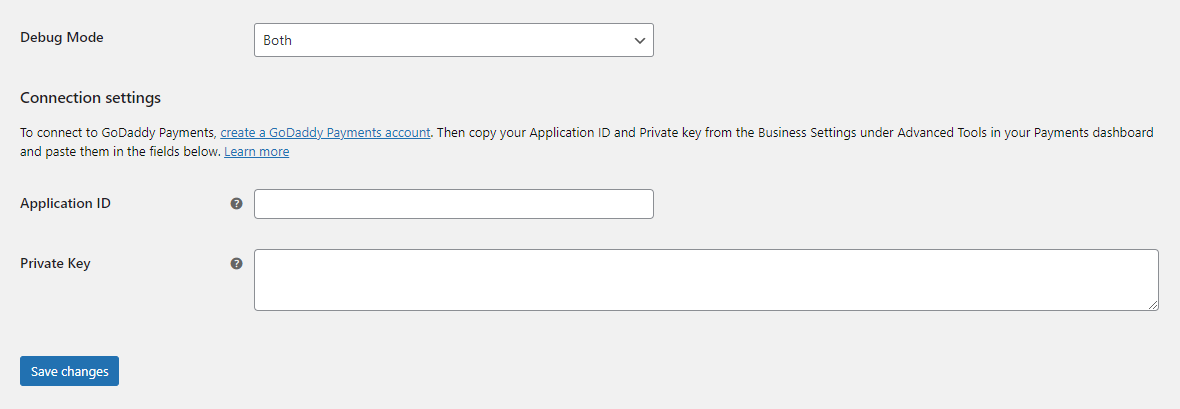Click inside the Private Key textarea
Image resolution: width=1180 pixels, height=409 pixels.
[x=705, y=279]
